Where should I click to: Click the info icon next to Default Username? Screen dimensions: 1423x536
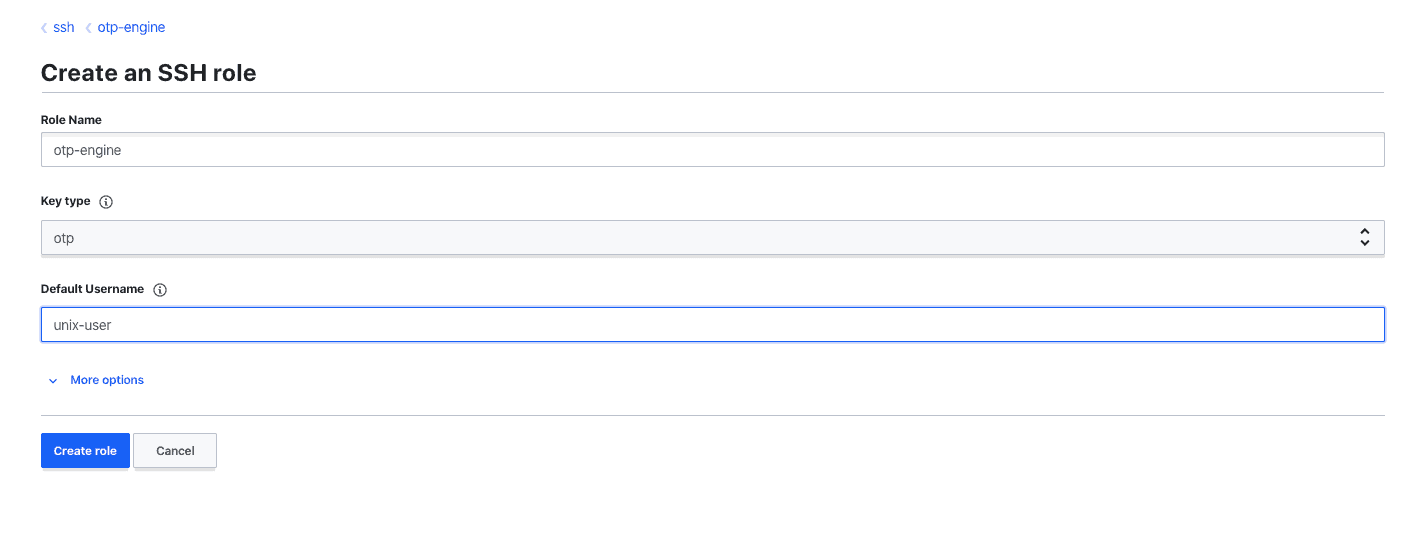pos(160,290)
